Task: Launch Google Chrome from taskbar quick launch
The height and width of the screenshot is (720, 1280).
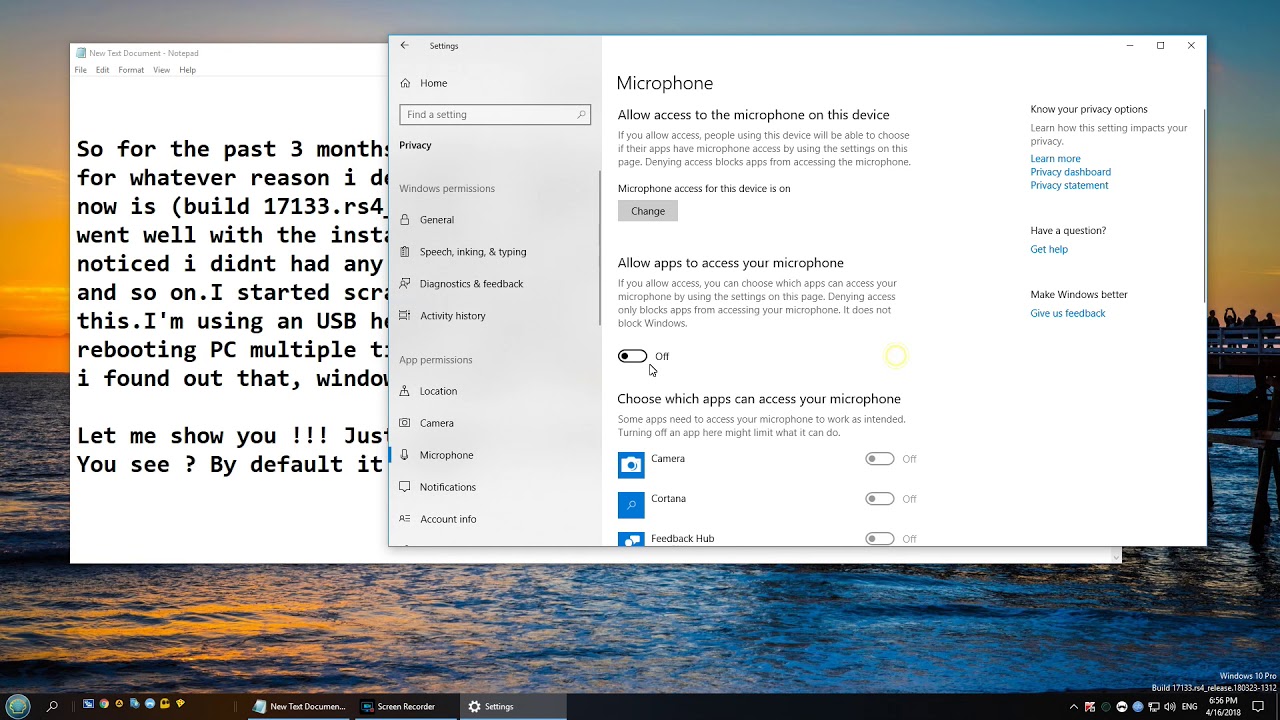Action: [103, 705]
